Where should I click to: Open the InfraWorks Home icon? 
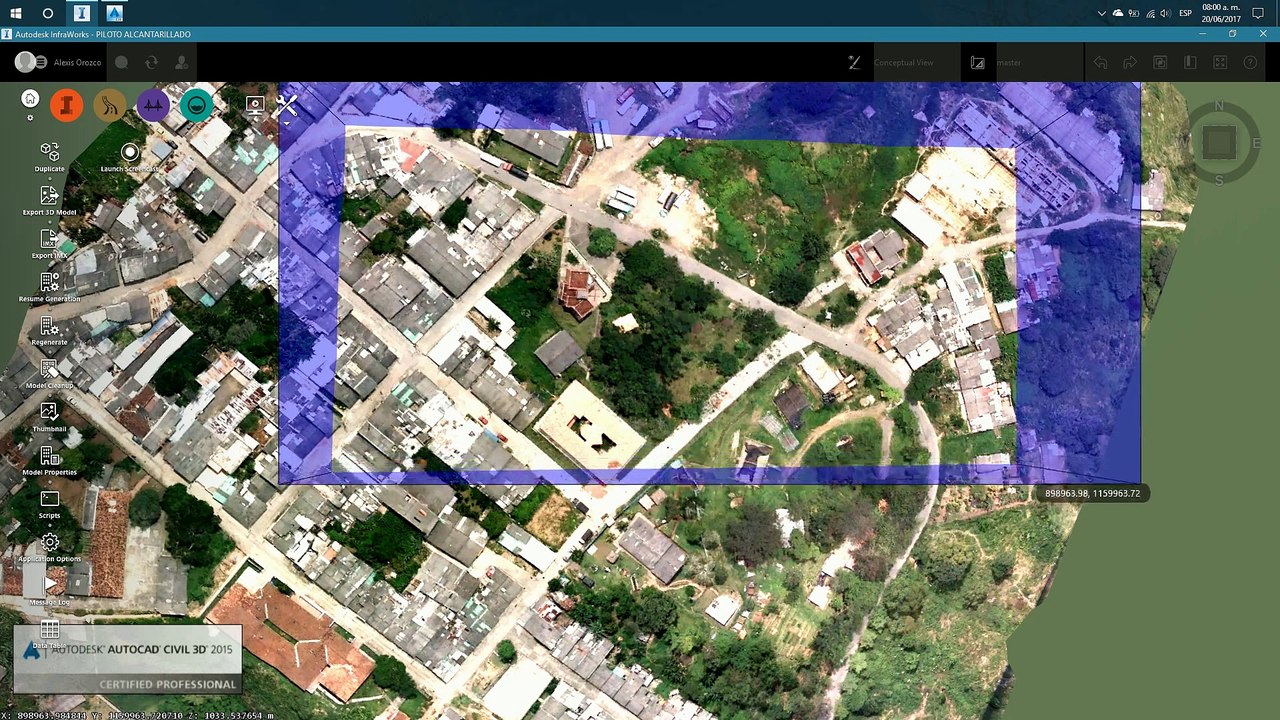(30, 98)
